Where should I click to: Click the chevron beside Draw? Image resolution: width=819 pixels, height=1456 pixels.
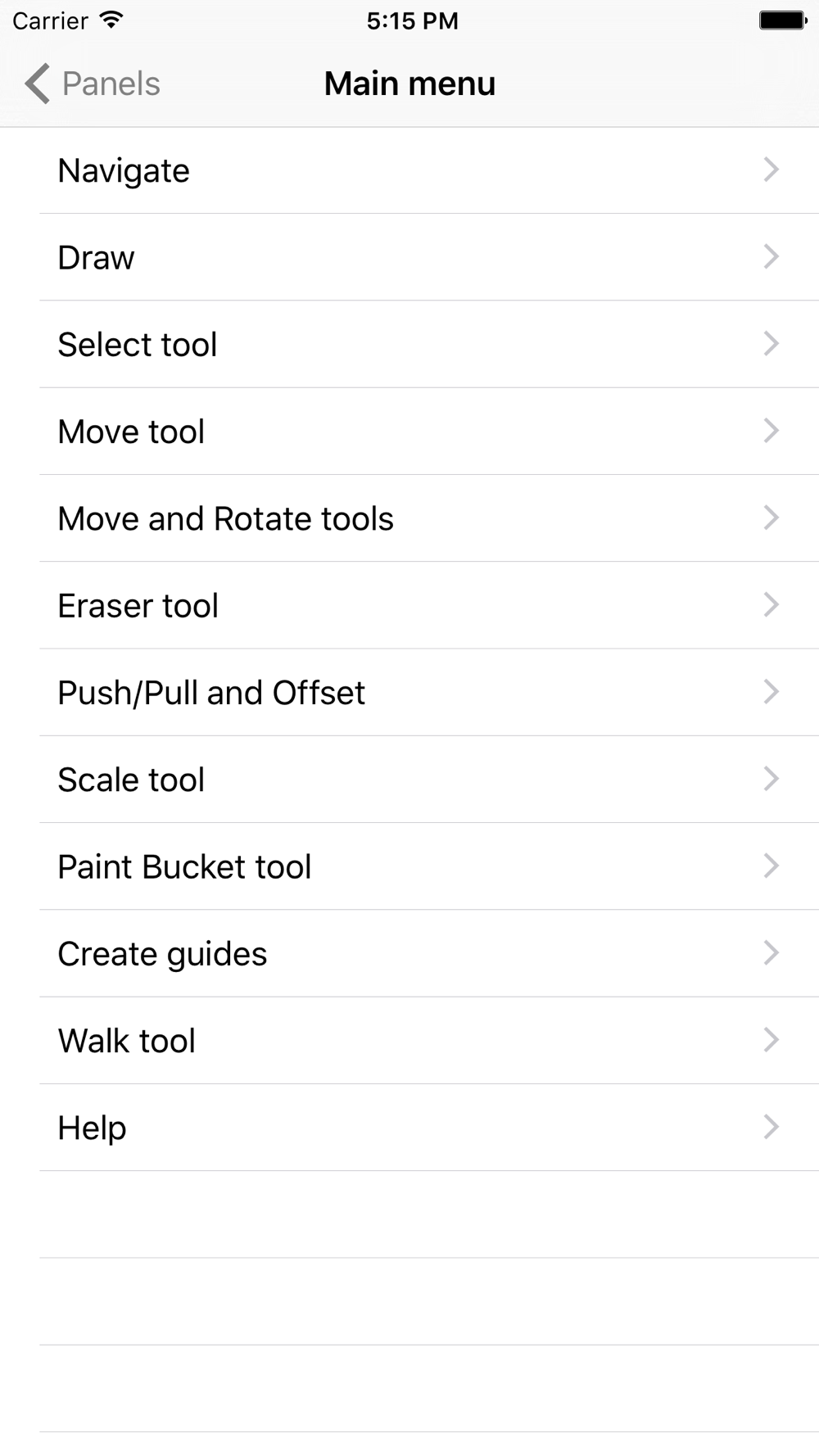click(771, 256)
